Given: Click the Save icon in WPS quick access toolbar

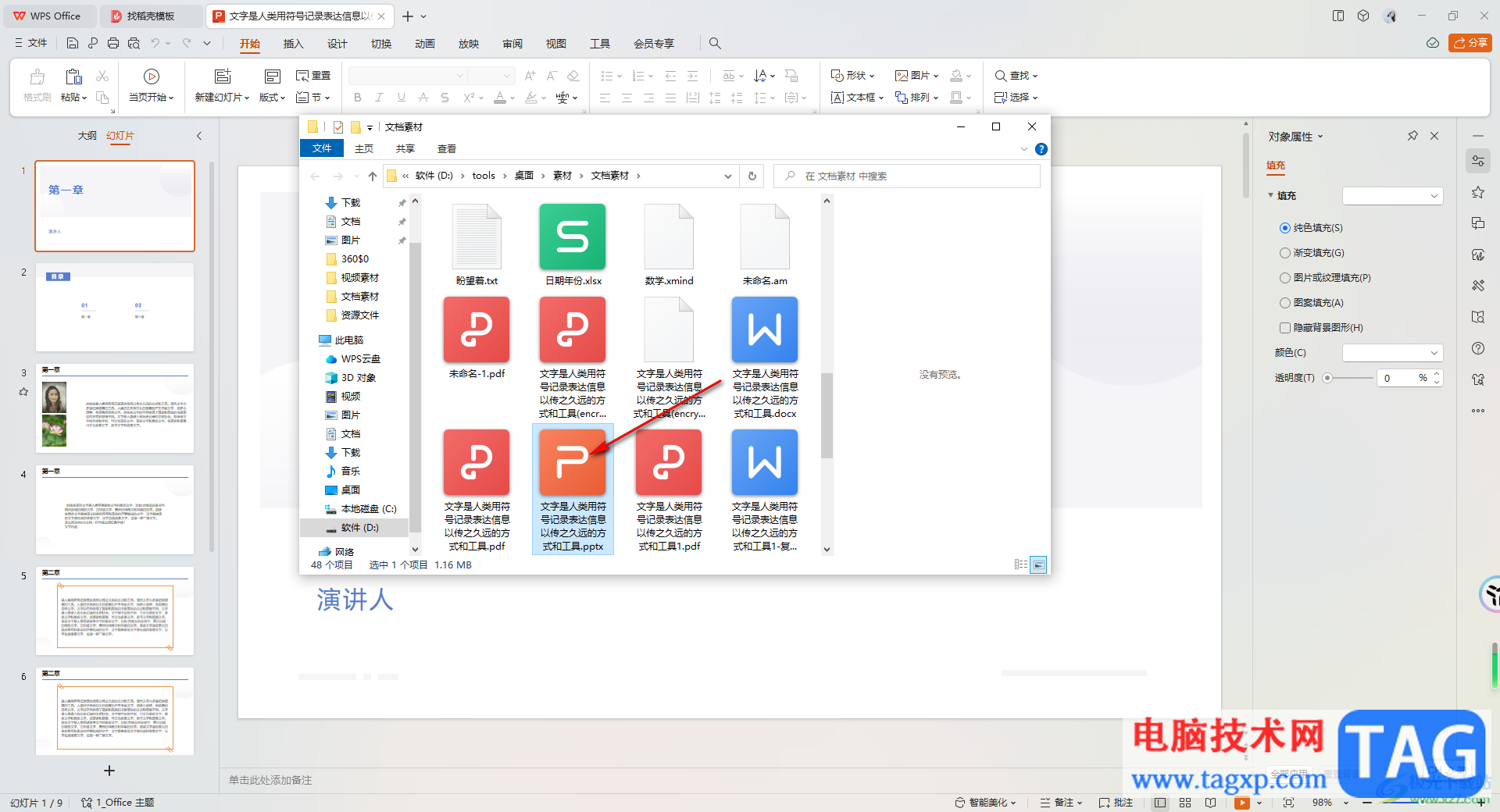Looking at the screenshot, I should click(73, 44).
